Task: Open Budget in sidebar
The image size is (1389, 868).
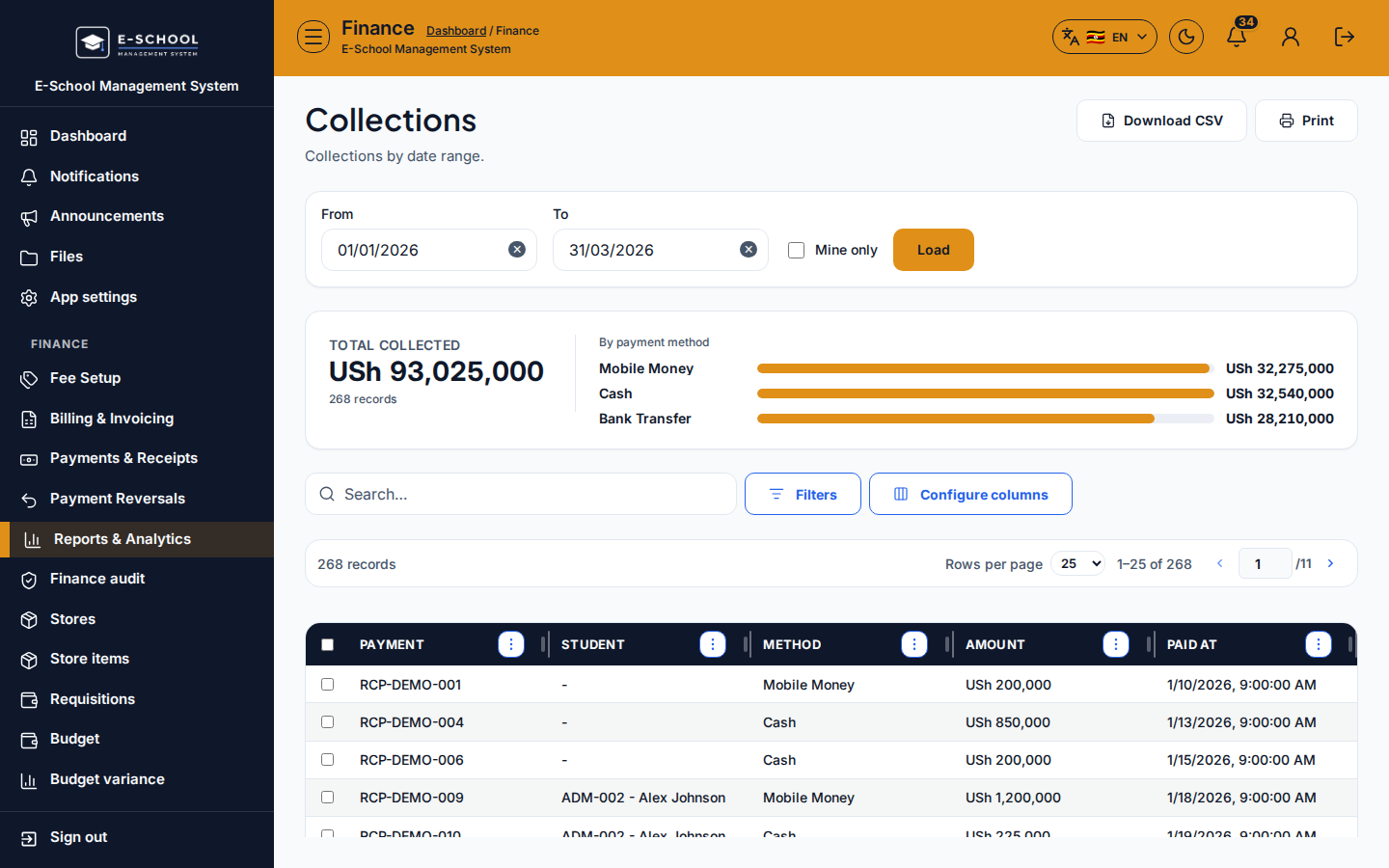Action: pyautogui.click(x=137, y=739)
